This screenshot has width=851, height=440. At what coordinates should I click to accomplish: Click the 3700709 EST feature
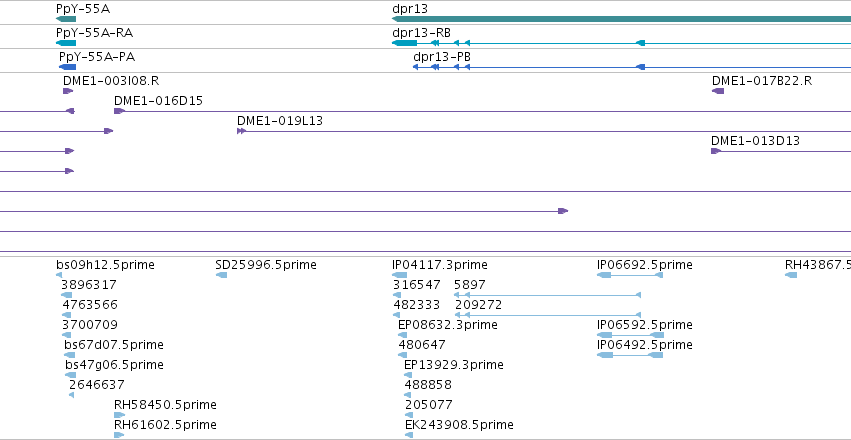(68, 335)
